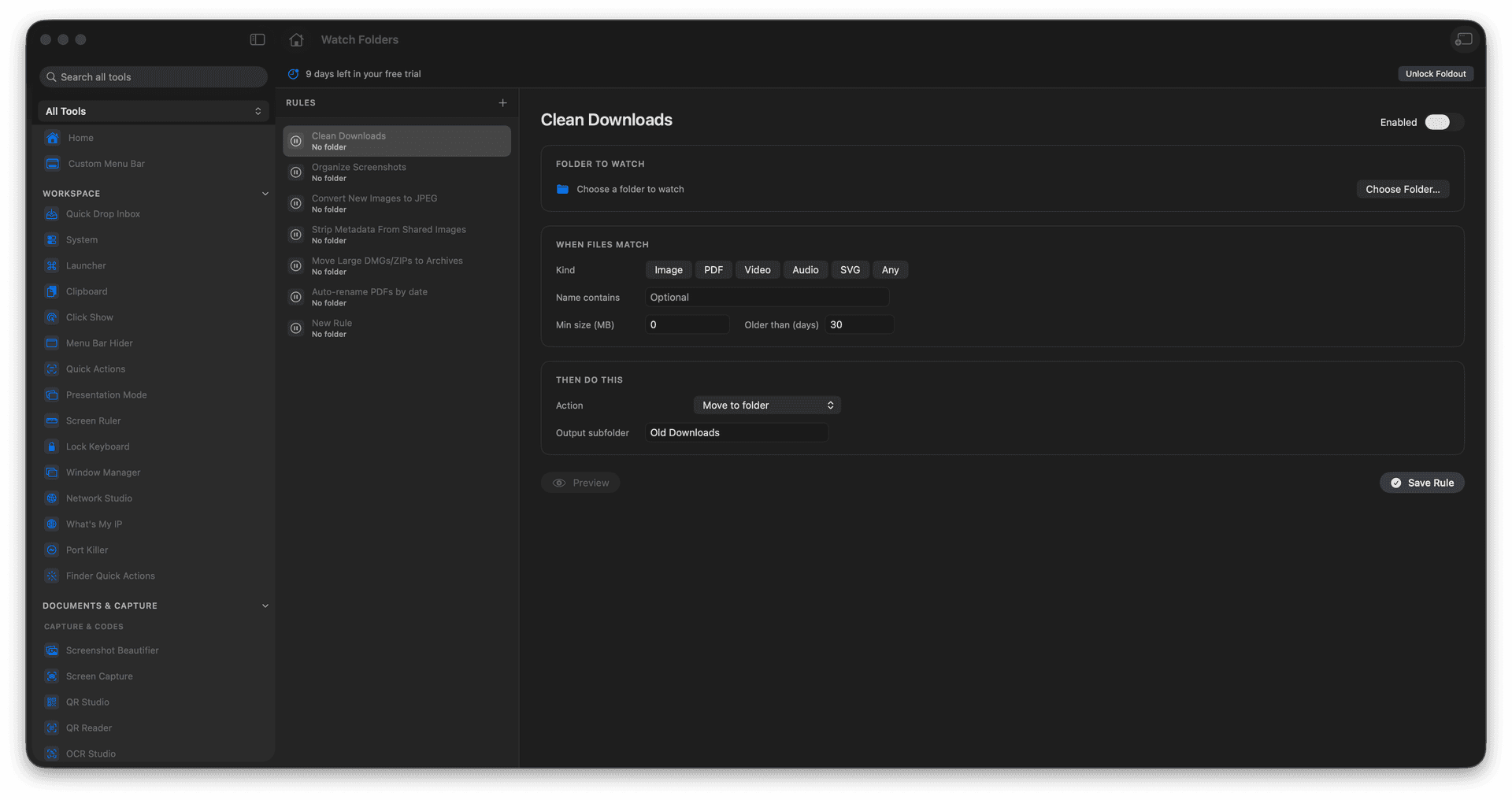Toggle the sidebar visibility icon
1512x800 pixels.
(x=258, y=39)
